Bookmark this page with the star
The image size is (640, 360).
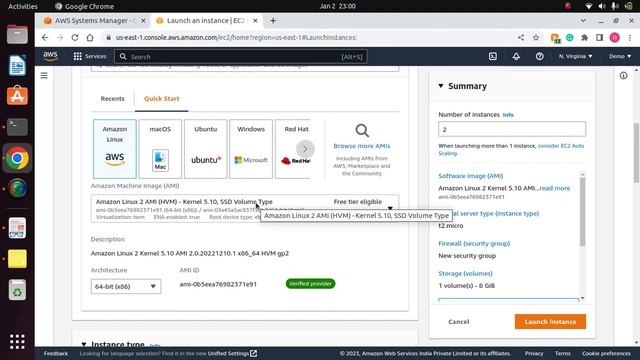[x=536, y=38]
